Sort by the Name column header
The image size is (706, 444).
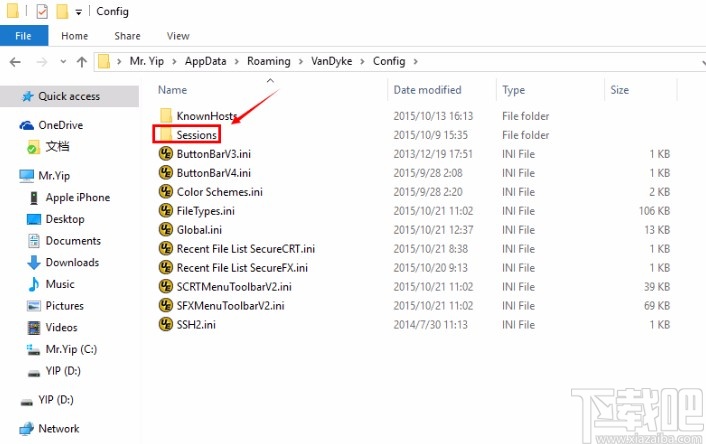pyautogui.click(x=172, y=90)
